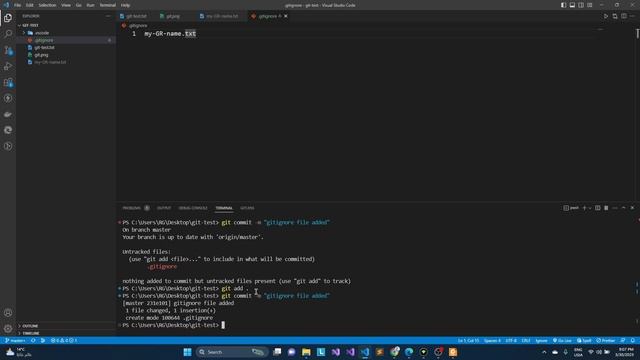Screen dimensions: 640x360
Task: Expand the Outline section
Action: [29, 326]
